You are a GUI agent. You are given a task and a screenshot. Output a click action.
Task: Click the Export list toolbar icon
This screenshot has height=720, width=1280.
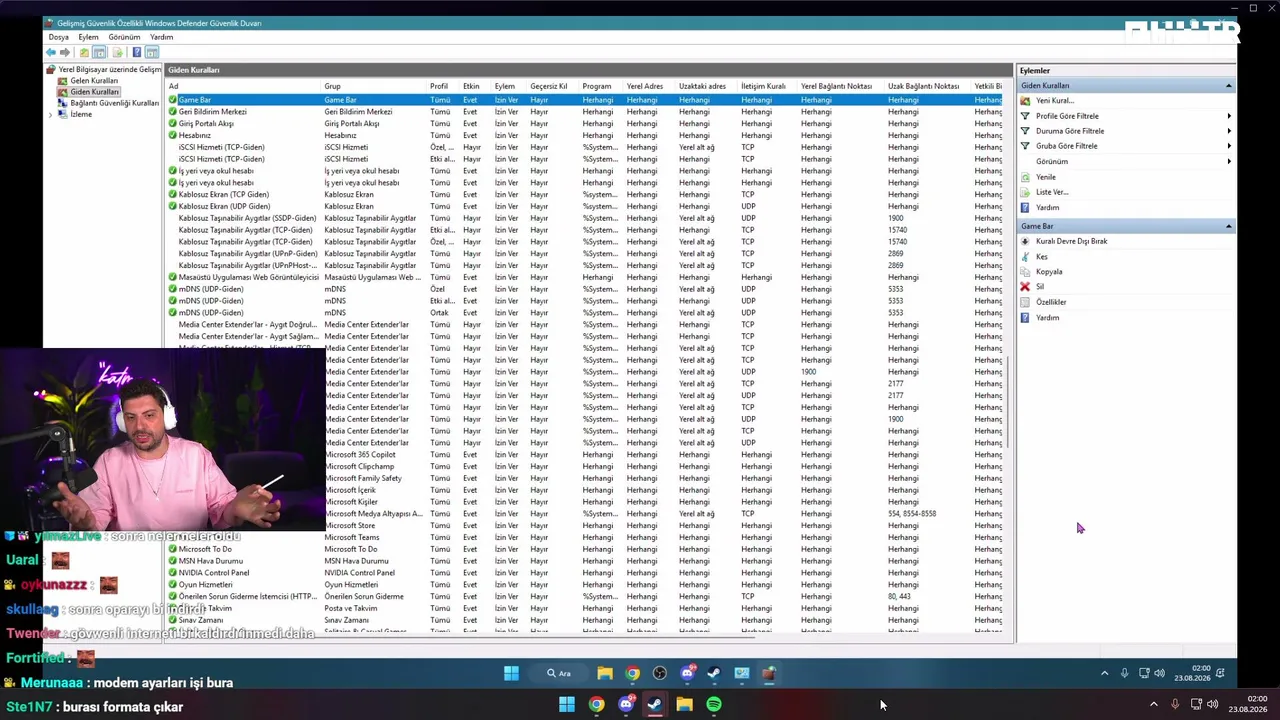pos(117,52)
